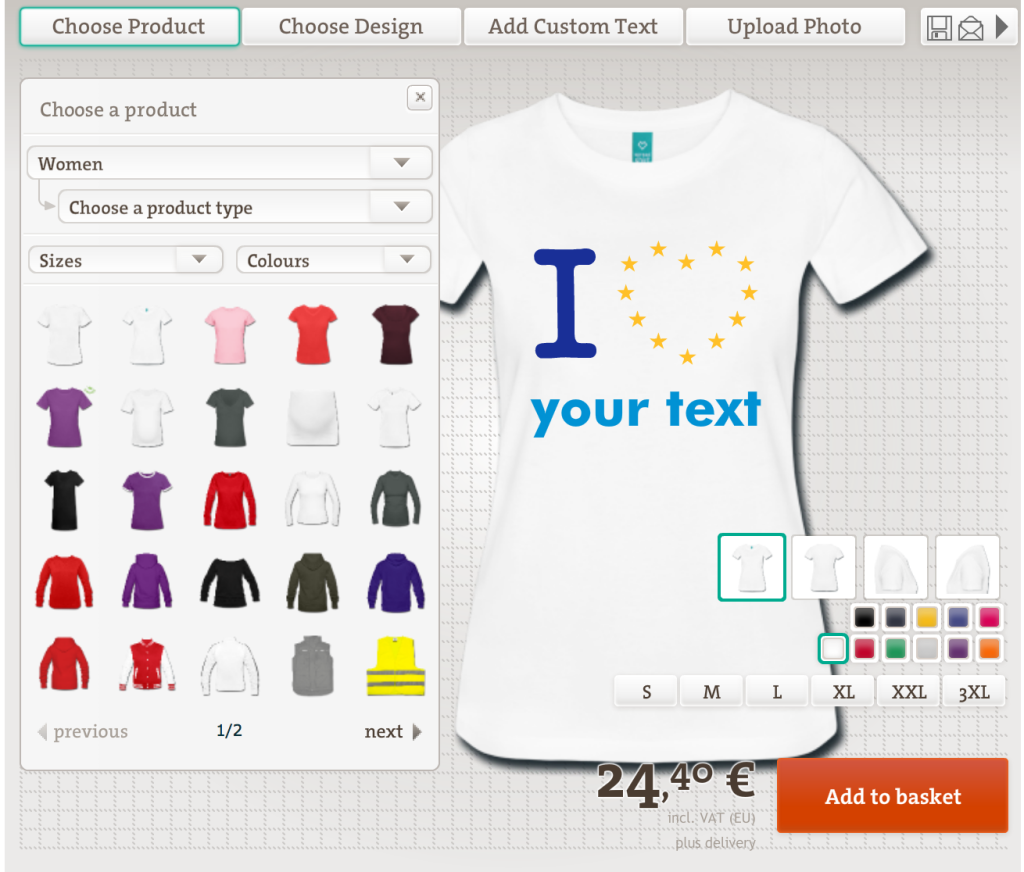Click the save floppy disk icon
This screenshot has height=872, width=1024.
tap(938, 27)
